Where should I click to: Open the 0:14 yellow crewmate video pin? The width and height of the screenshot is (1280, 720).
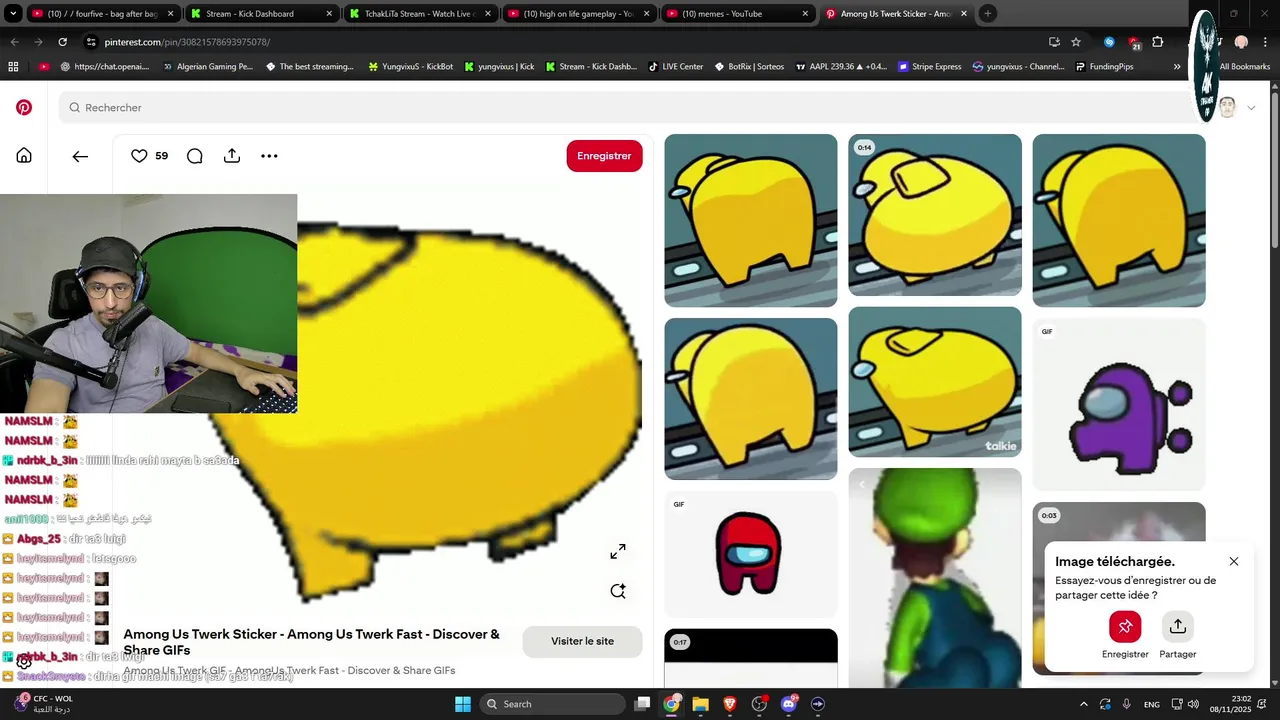pyautogui.click(x=935, y=215)
